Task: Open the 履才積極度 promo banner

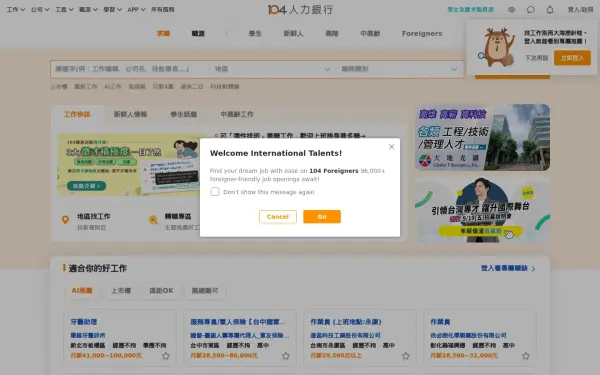Action: click(130, 165)
